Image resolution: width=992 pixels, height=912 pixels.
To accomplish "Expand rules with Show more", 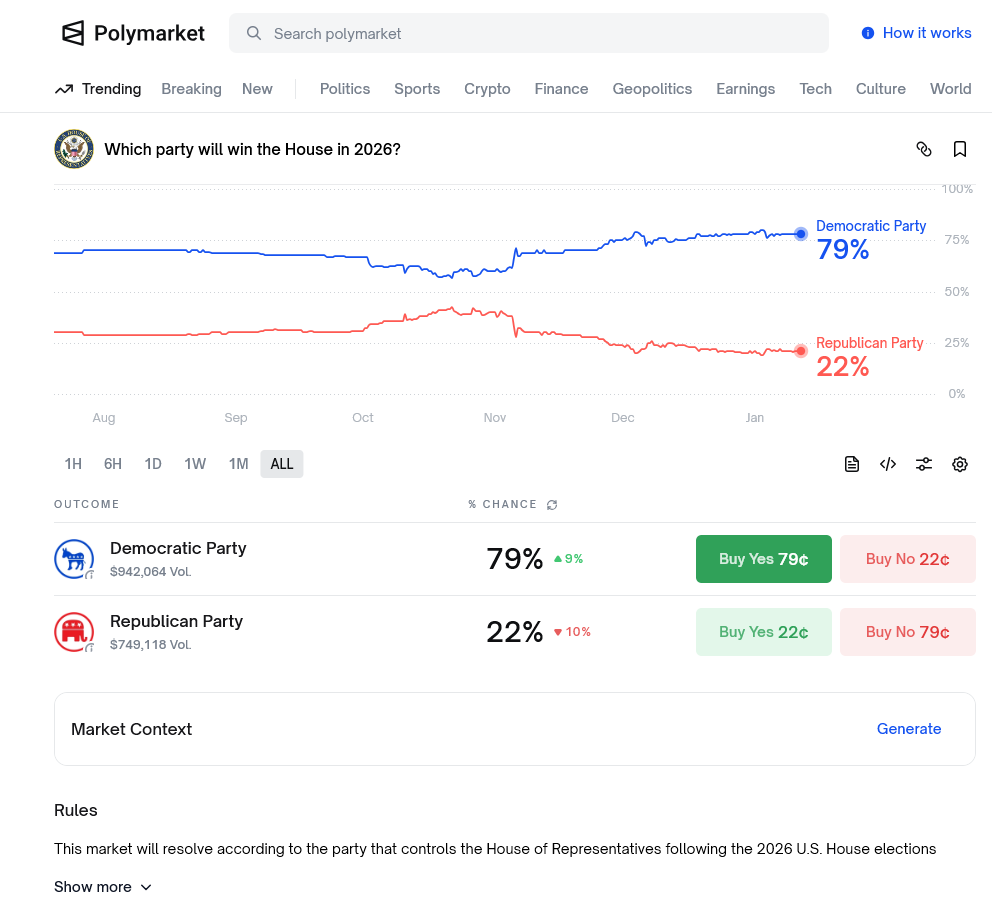I will 103,887.
